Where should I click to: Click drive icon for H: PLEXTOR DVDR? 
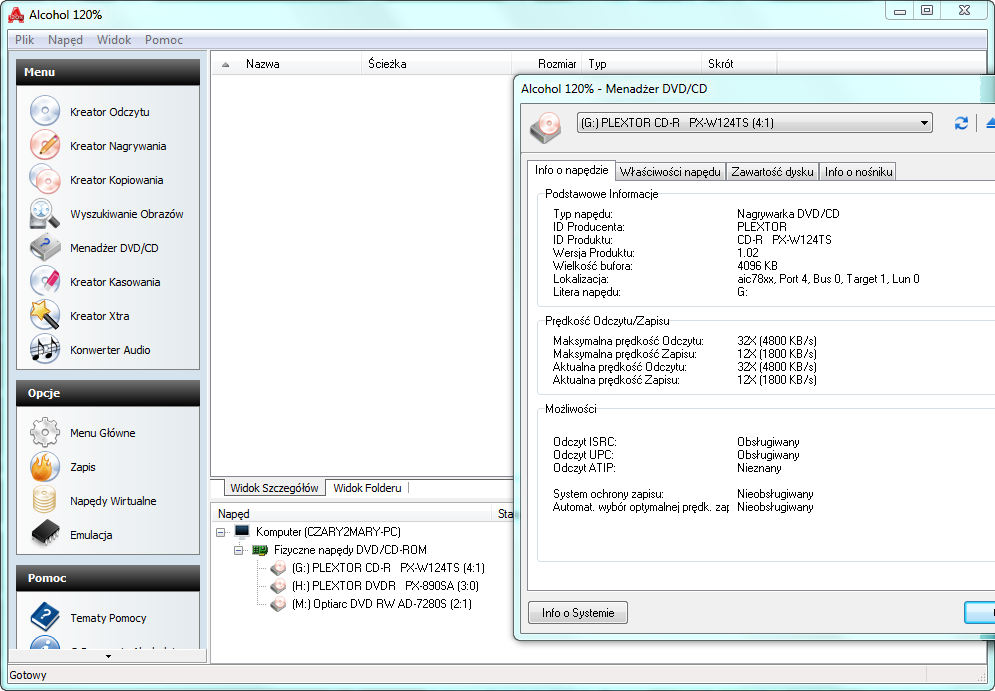(278, 586)
